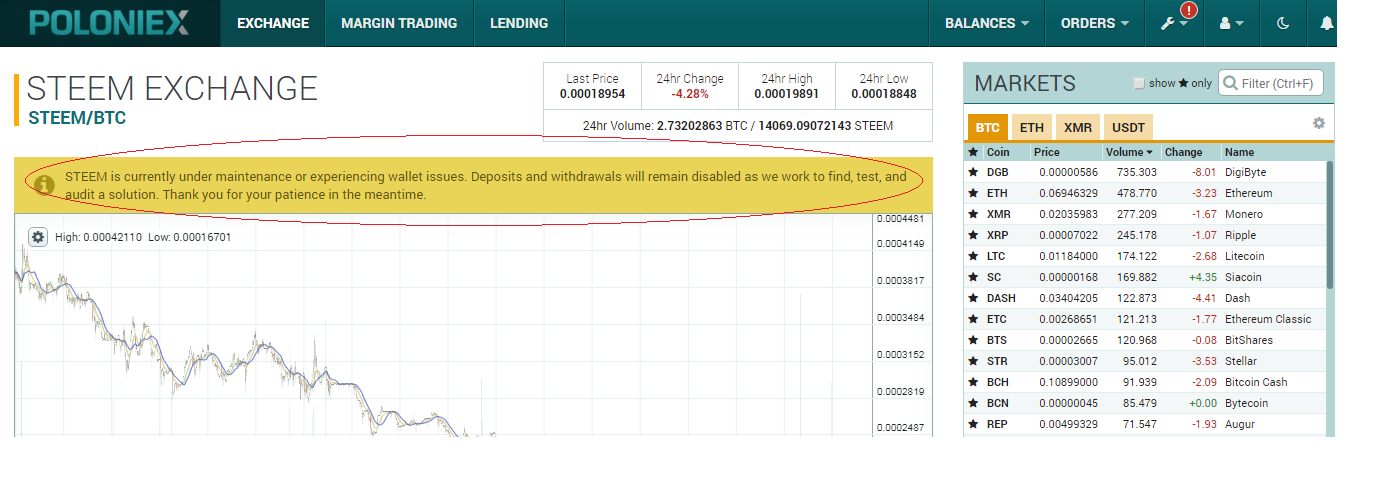
Task: Click the 24hr High 0.00019891 value
Action: pyautogui.click(x=786, y=94)
